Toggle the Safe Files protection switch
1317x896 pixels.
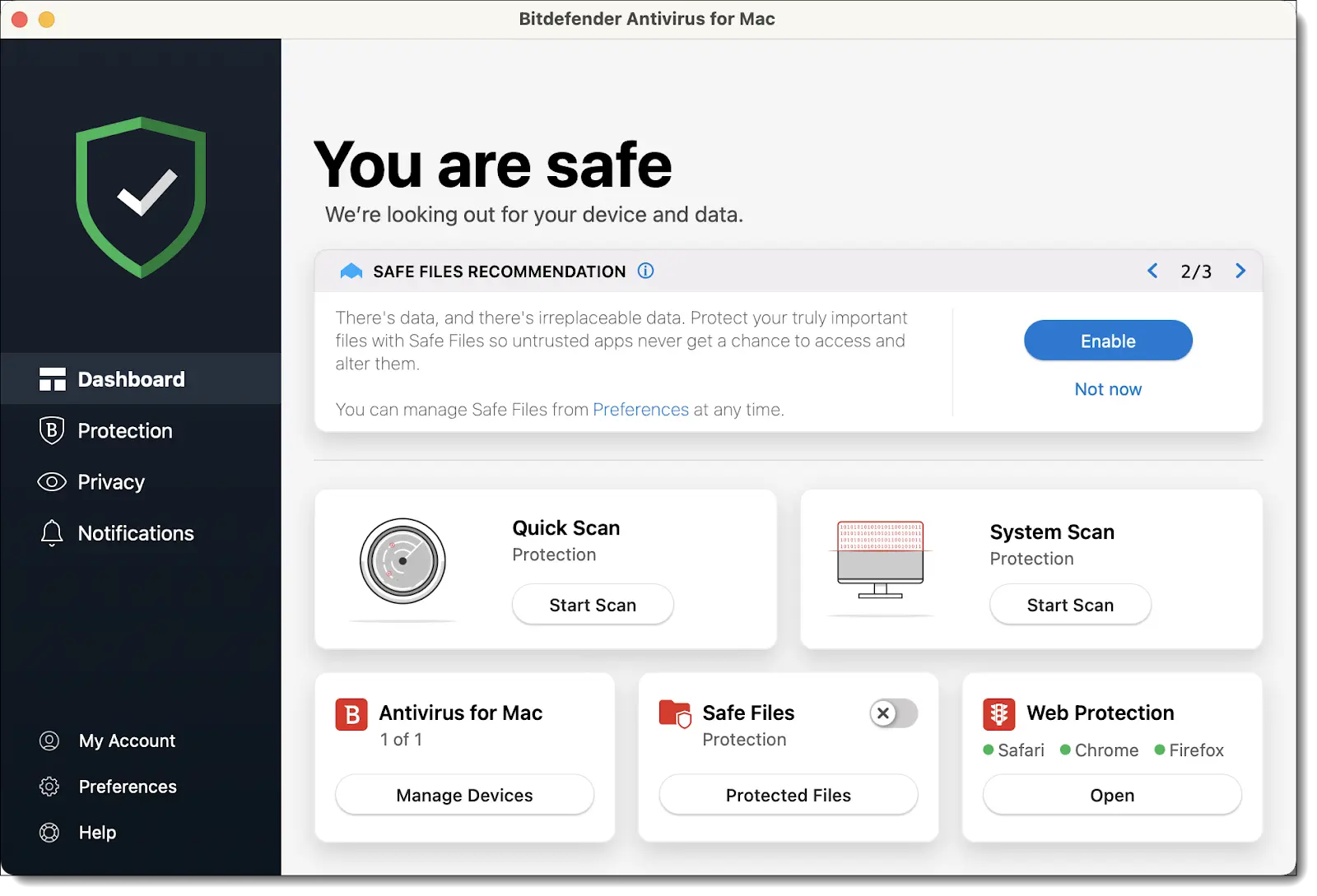[x=894, y=713]
